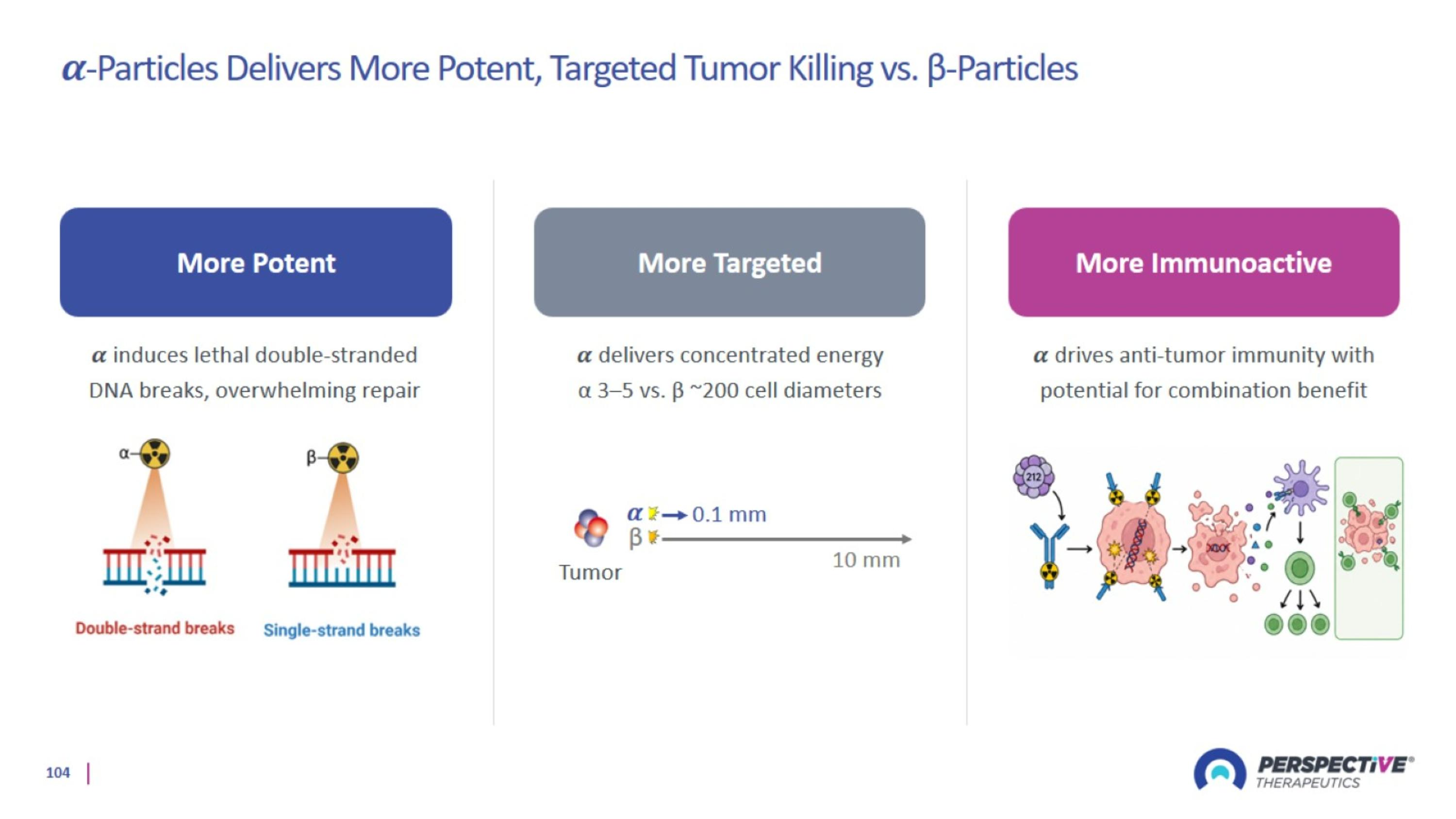This screenshot has height=819, width=1456.
Task: Click the More Potent blue box
Action: tap(256, 262)
